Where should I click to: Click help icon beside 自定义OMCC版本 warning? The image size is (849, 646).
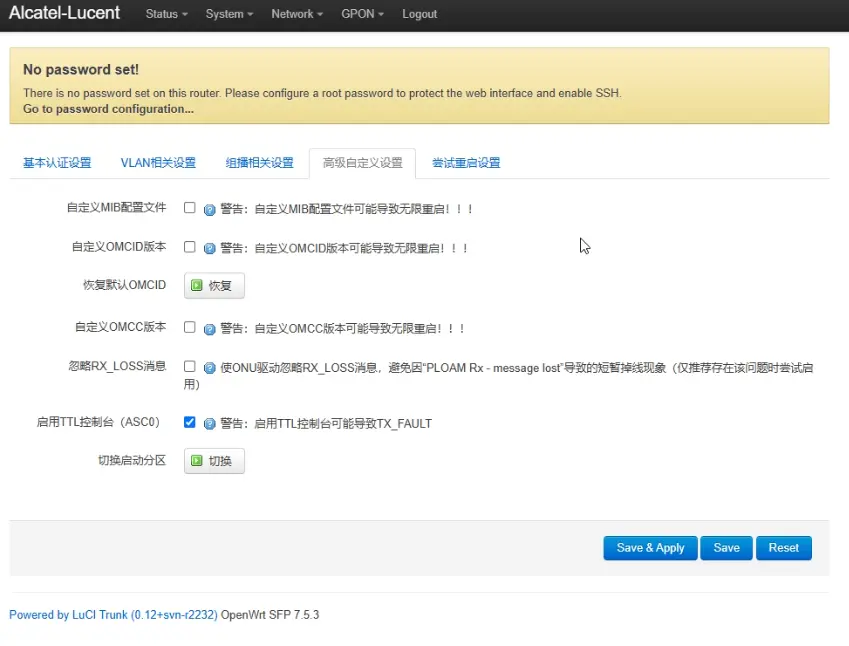(210, 329)
